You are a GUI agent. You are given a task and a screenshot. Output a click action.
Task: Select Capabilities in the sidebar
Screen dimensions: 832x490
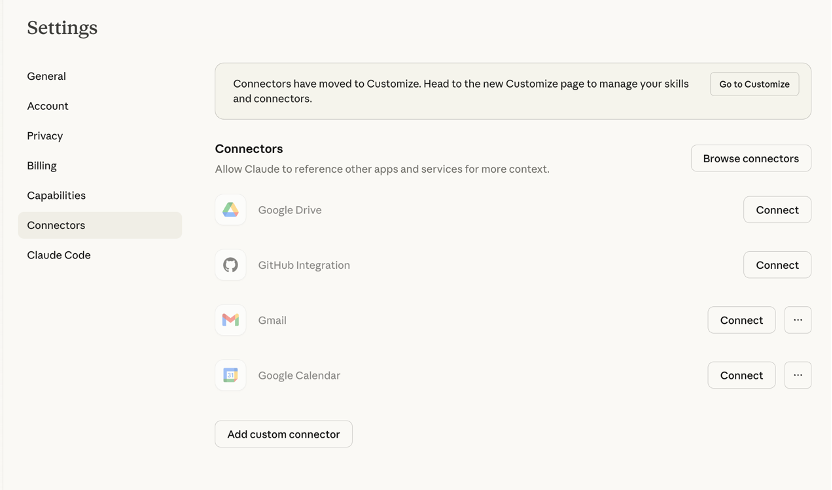[56, 196]
